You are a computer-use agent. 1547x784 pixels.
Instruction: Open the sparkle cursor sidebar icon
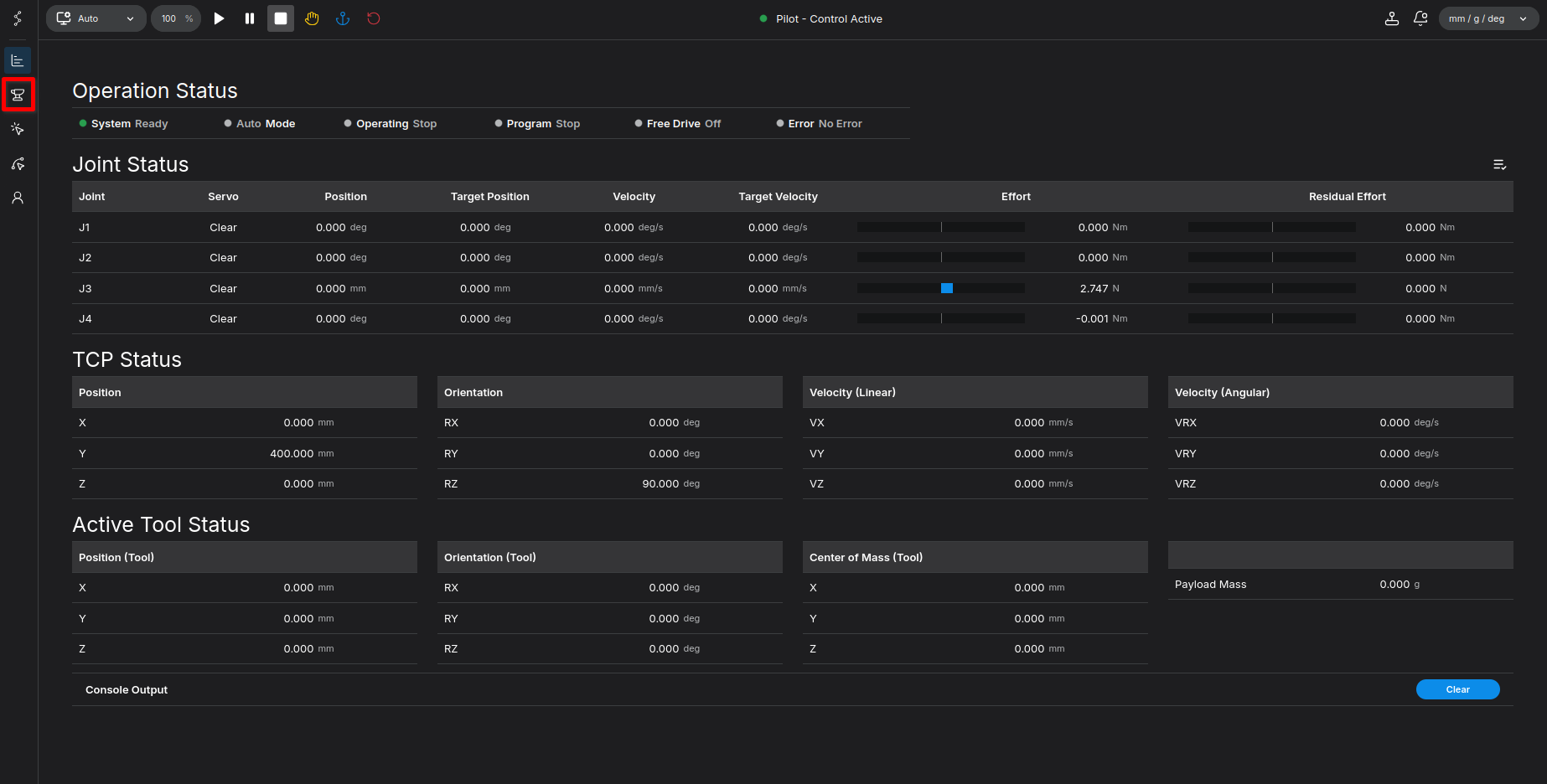18,129
